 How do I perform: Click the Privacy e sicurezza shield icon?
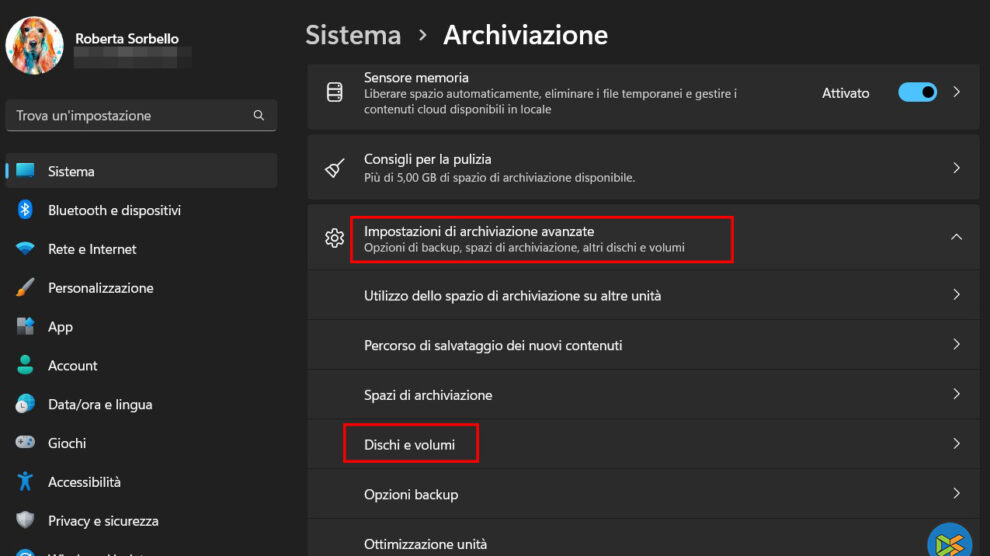(26, 521)
